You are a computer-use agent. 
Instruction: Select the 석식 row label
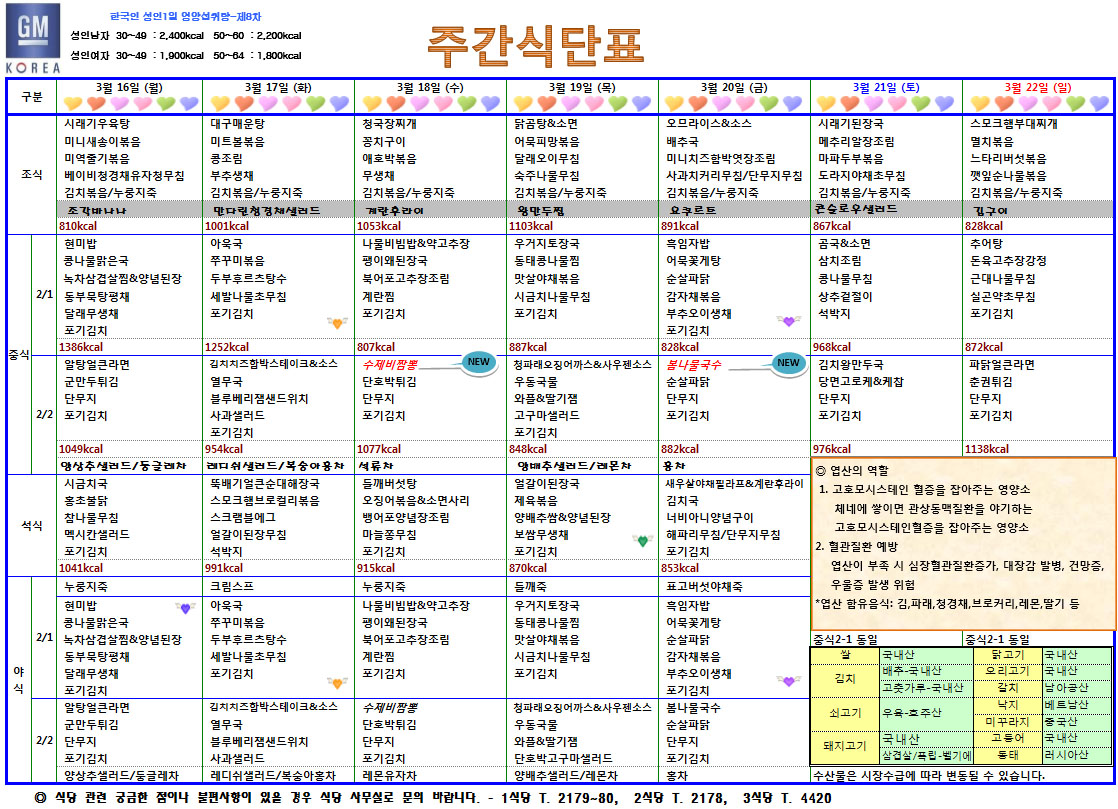pos(32,524)
